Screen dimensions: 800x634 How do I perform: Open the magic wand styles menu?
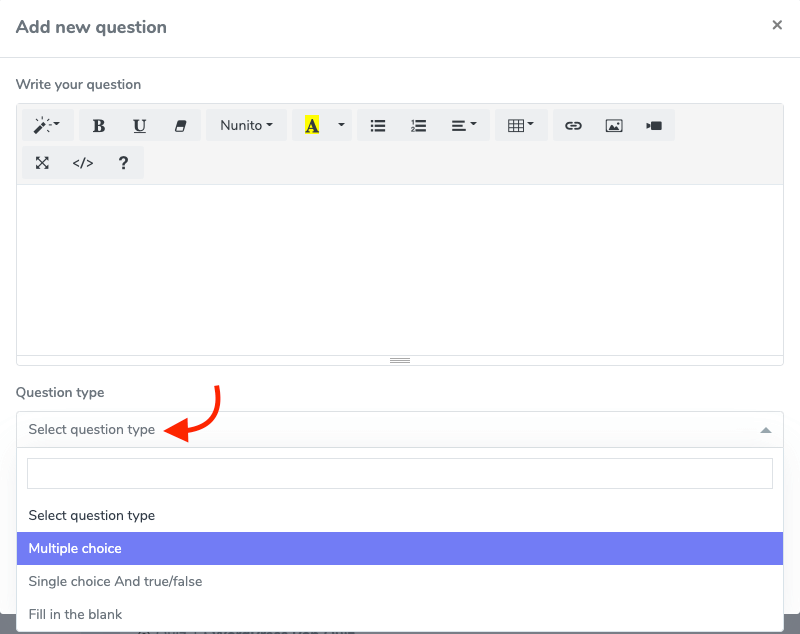(x=46, y=125)
